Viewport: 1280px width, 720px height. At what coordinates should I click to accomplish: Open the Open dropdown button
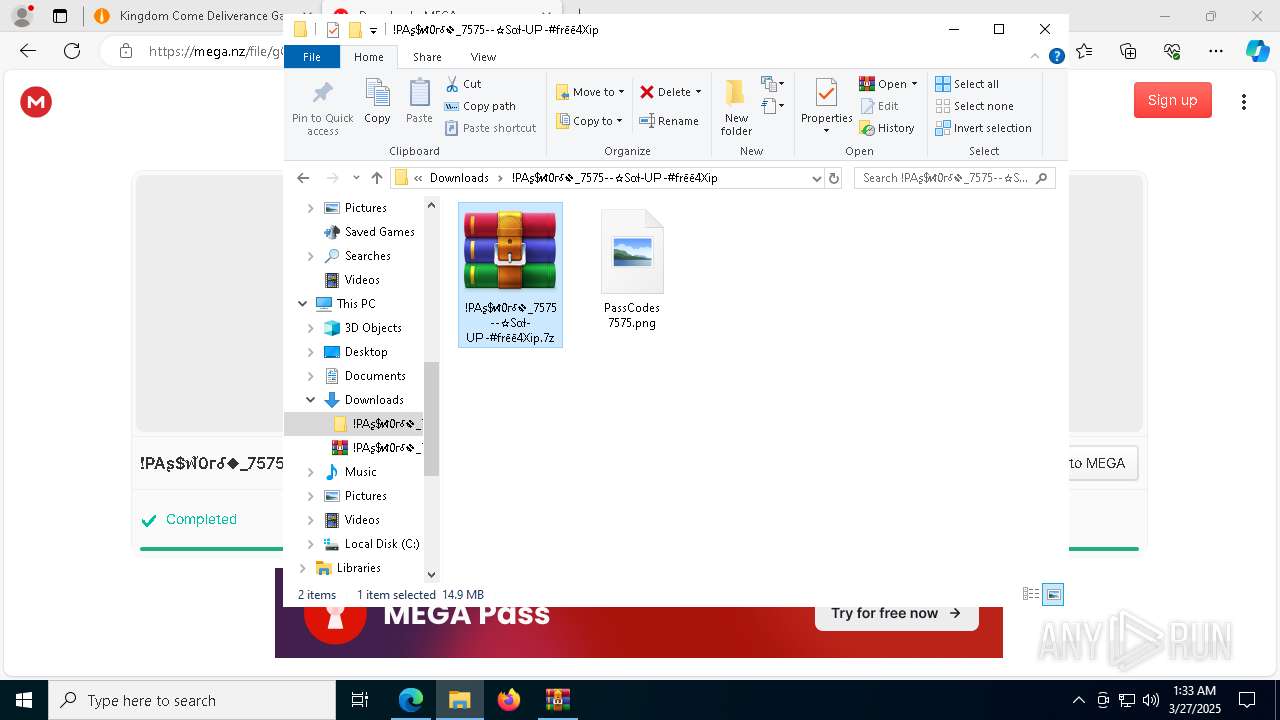coord(888,84)
